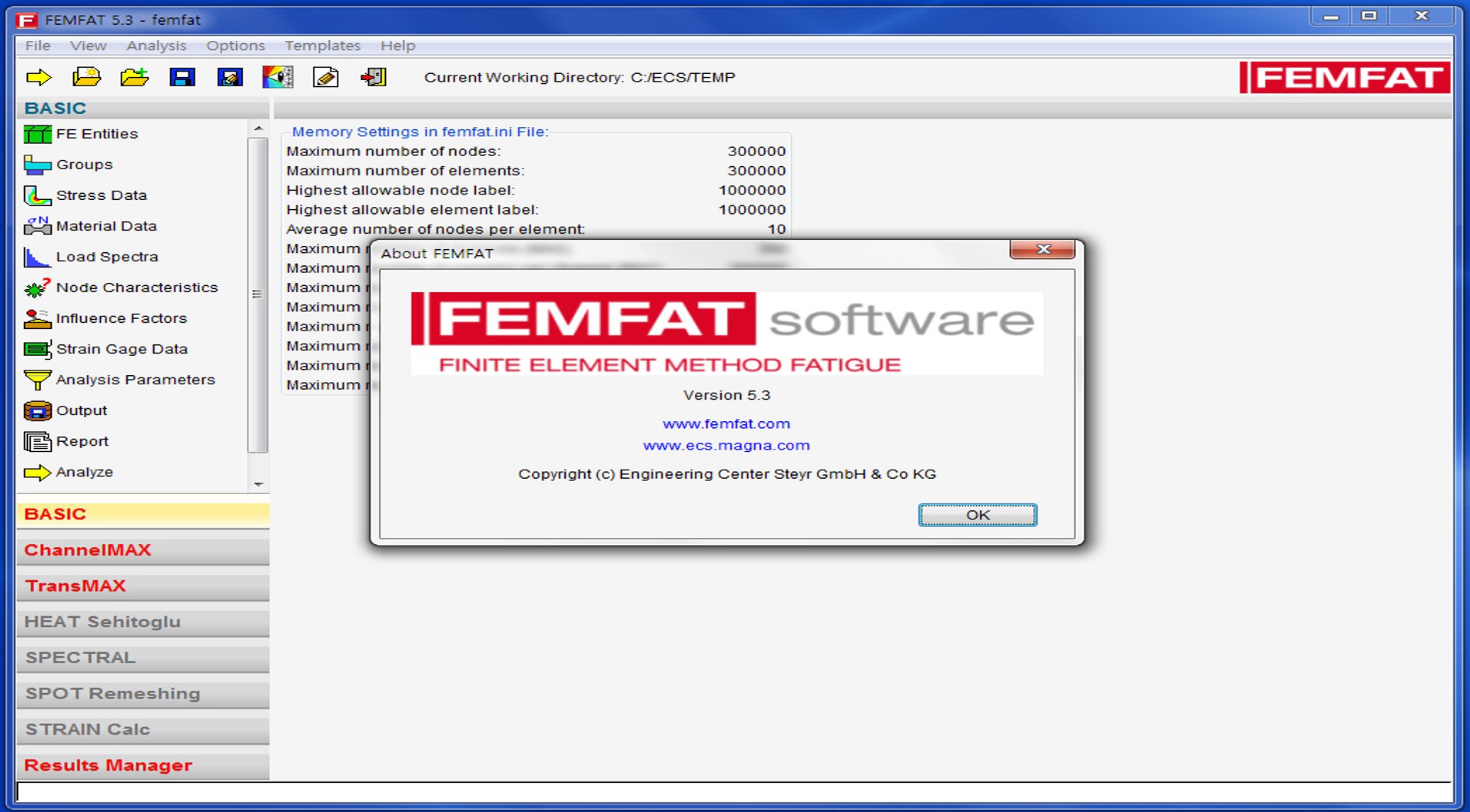Open FE Entities in BASIC panel
Screen dimensions: 1470x812
81,134
